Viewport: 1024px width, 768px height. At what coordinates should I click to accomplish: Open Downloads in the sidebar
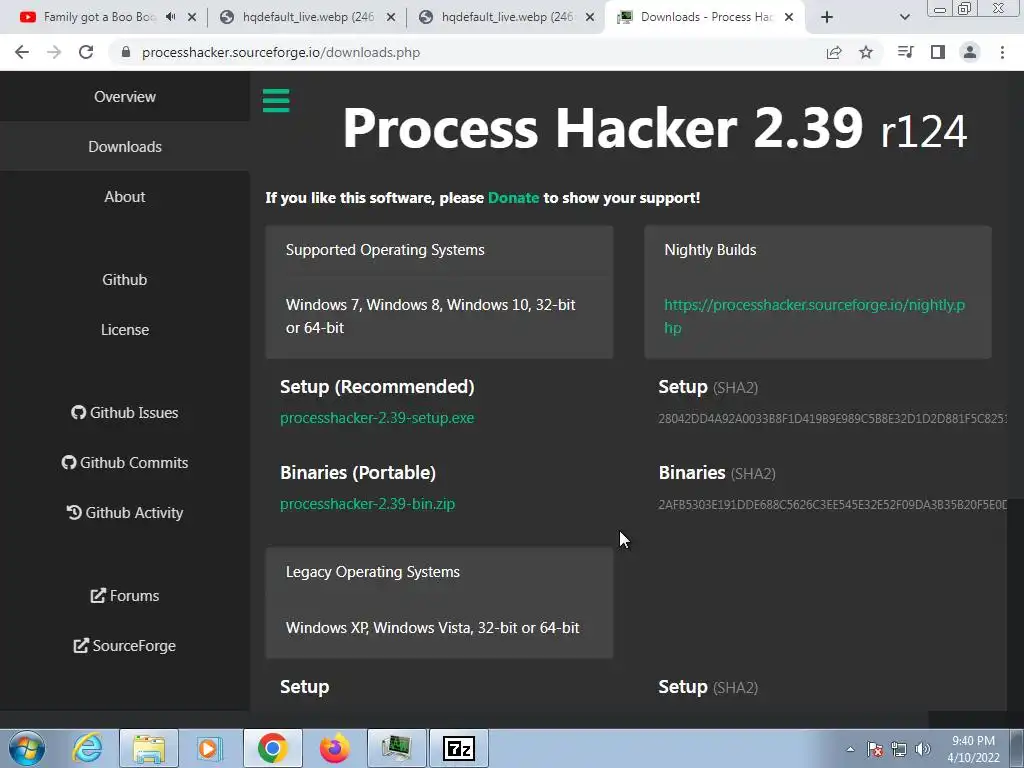(x=125, y=146)
